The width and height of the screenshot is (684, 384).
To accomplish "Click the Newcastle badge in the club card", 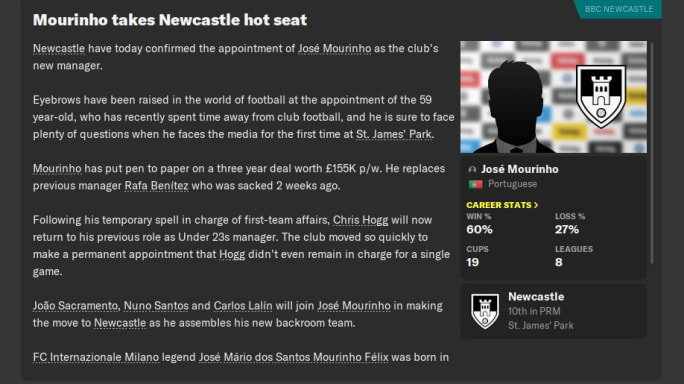I will pos(485,311).
